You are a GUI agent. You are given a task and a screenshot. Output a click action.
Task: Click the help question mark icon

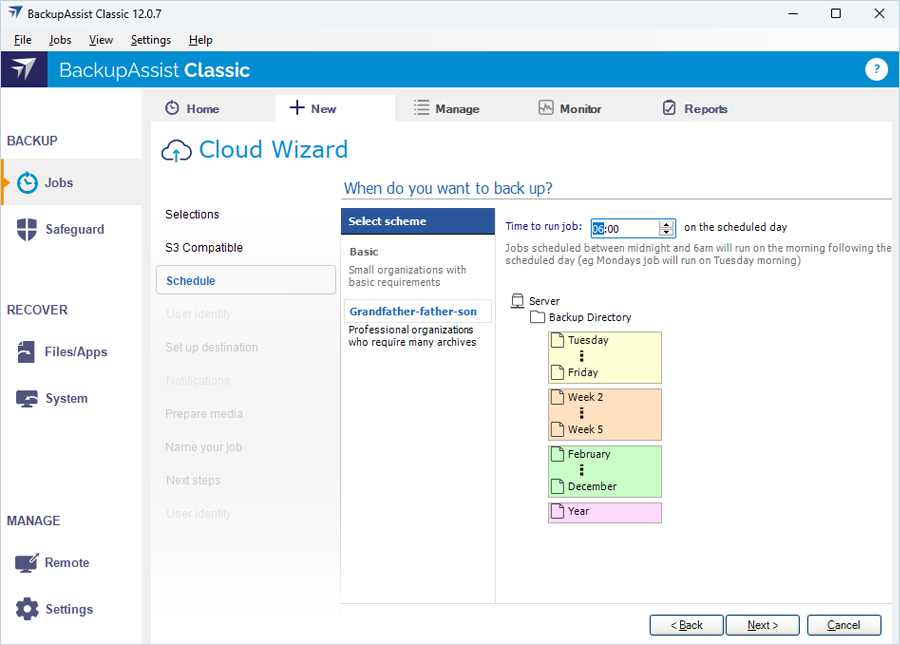876,69
